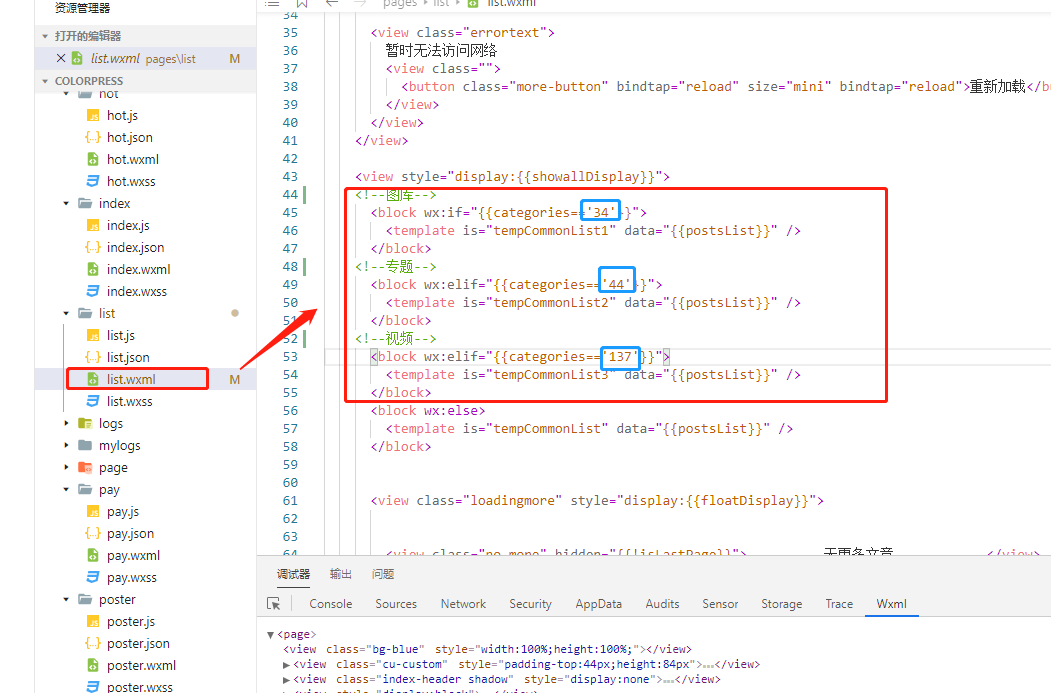Open the AppData tab

click(x=599, y=604)
